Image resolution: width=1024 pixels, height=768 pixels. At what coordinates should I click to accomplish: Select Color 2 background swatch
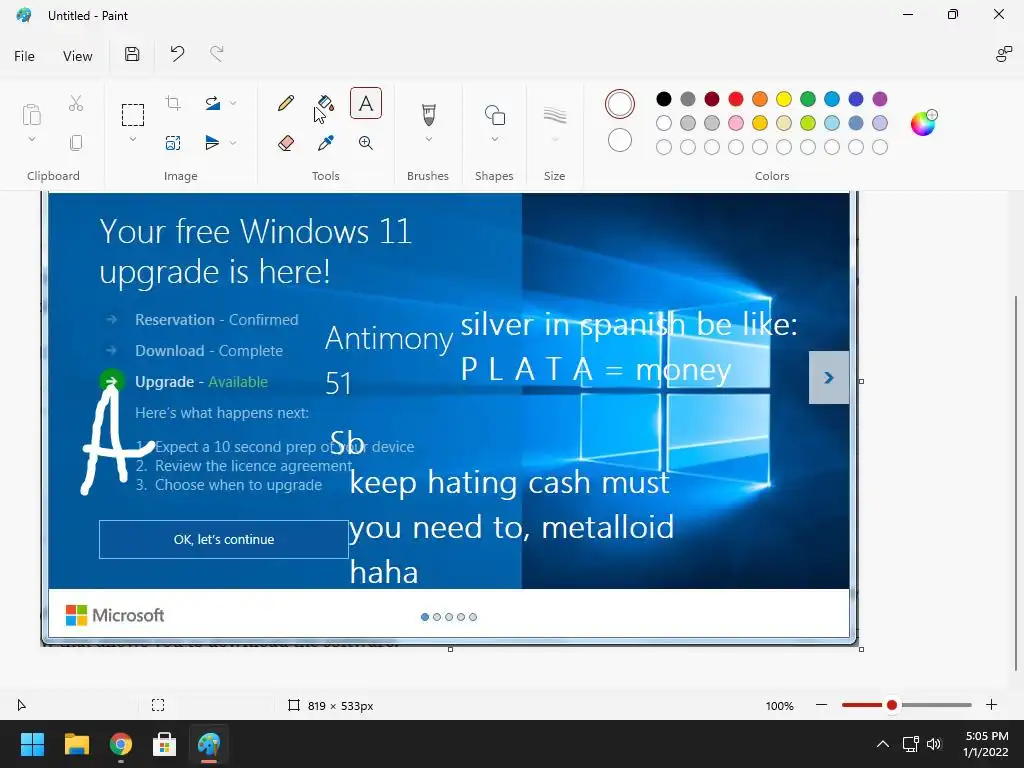pos(620,140)
